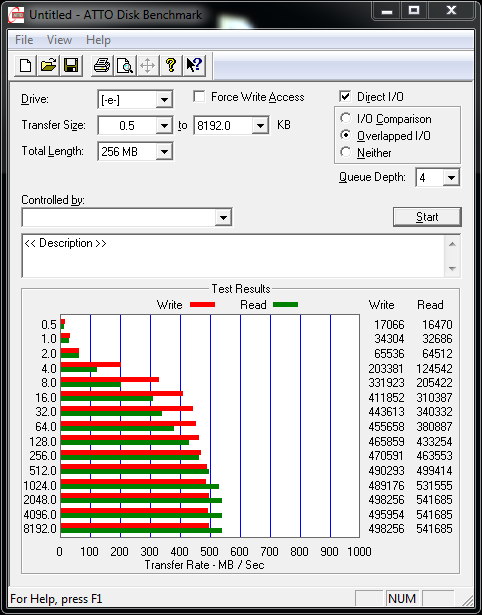The image size is (482, 615).
Task: Click write value 203381 for 4.0 KB
Action: click(x=386, y=369)
